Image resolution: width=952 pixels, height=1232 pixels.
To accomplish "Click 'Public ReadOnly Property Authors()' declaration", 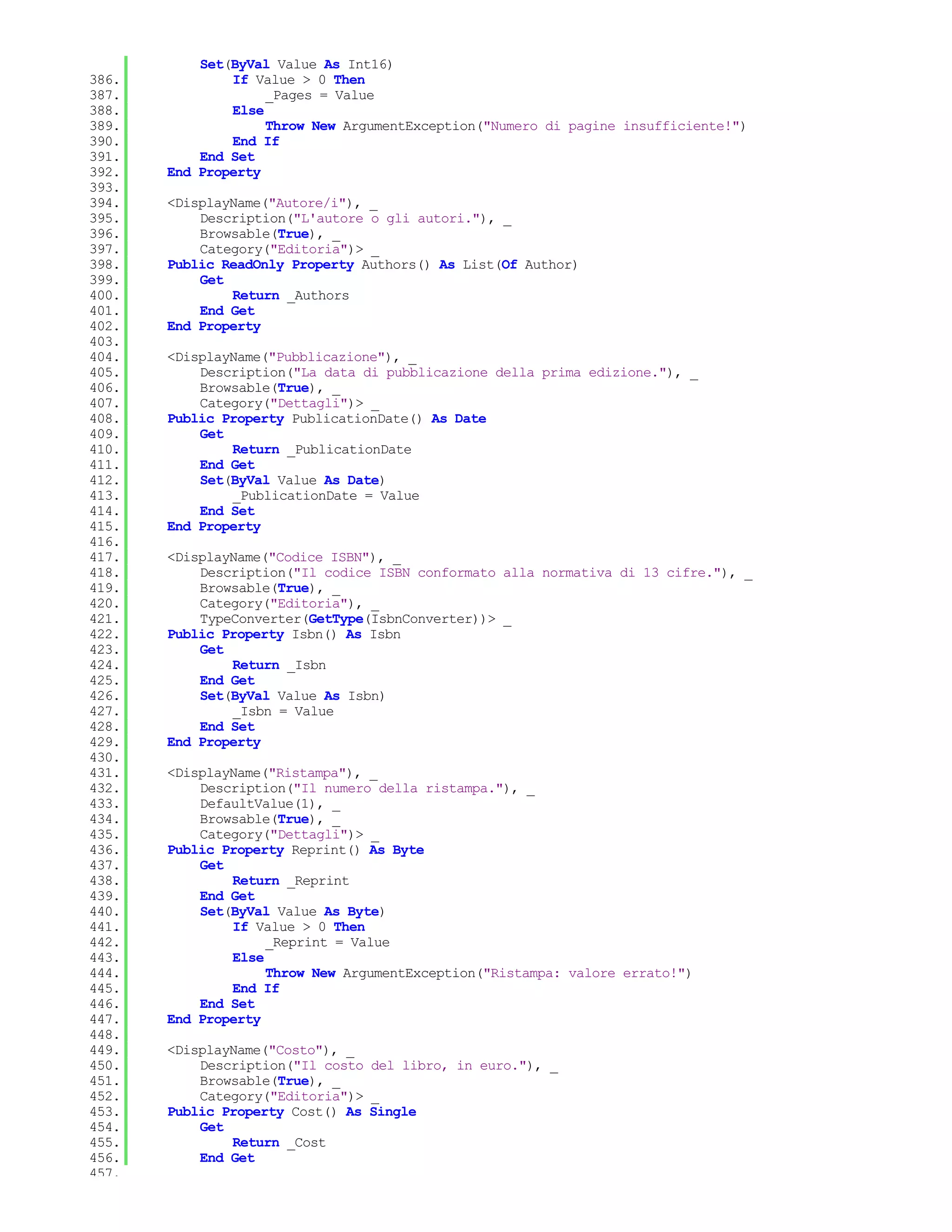I will pyautogui.click(x=298, y=265).
